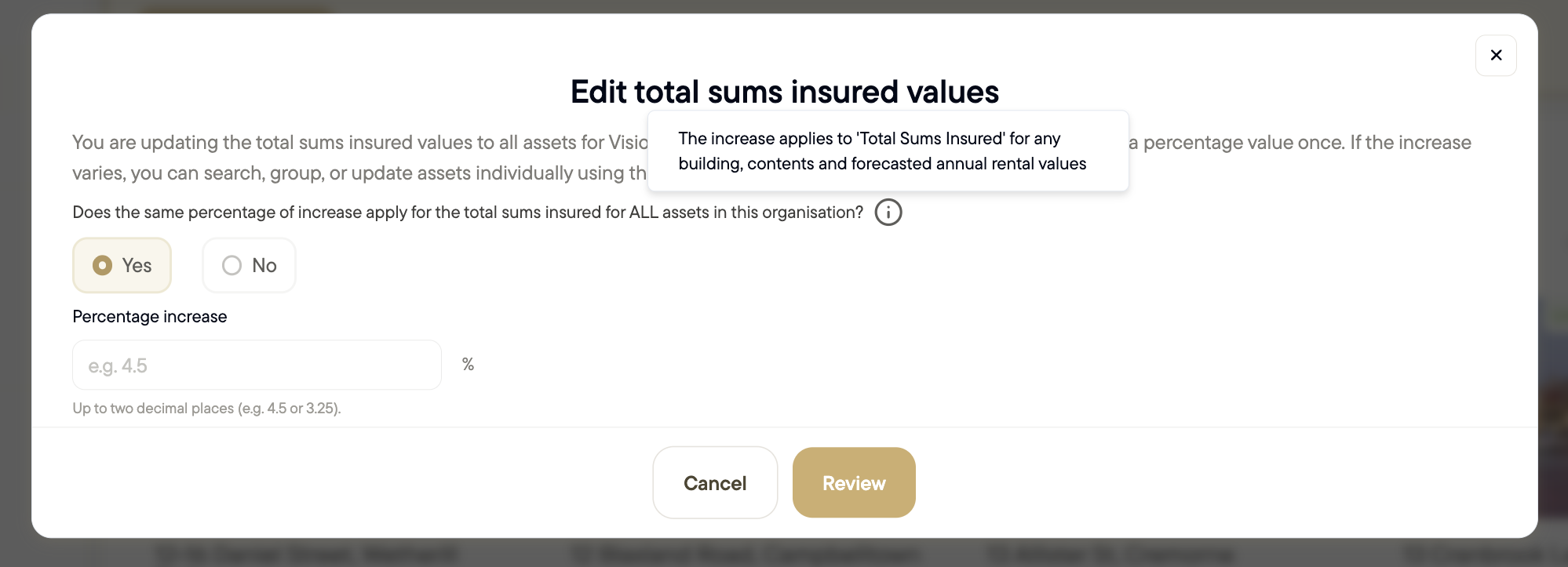The height and width of the screenshot is (567, 1568).
Task: Click the 'Does the same percentage' question text
Action: (x=468, y=213)
